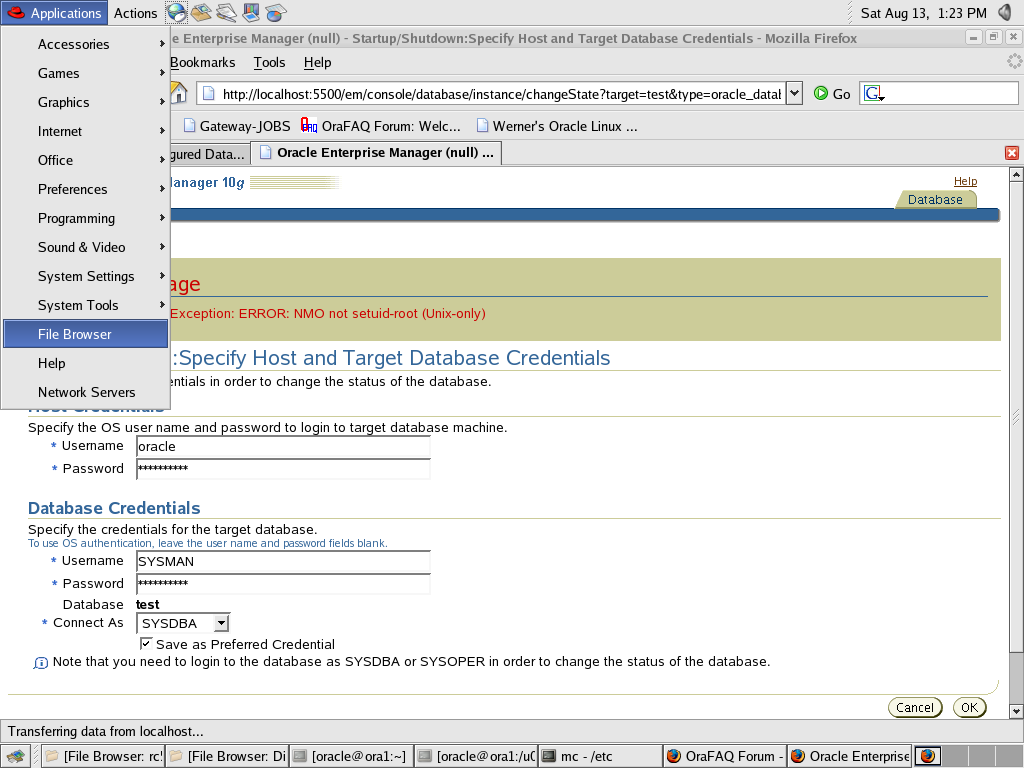Screen dimensions: 1024x768
Task: Click the Firefox icon at the taskbar's right end
Action: (x=927, y=756)
